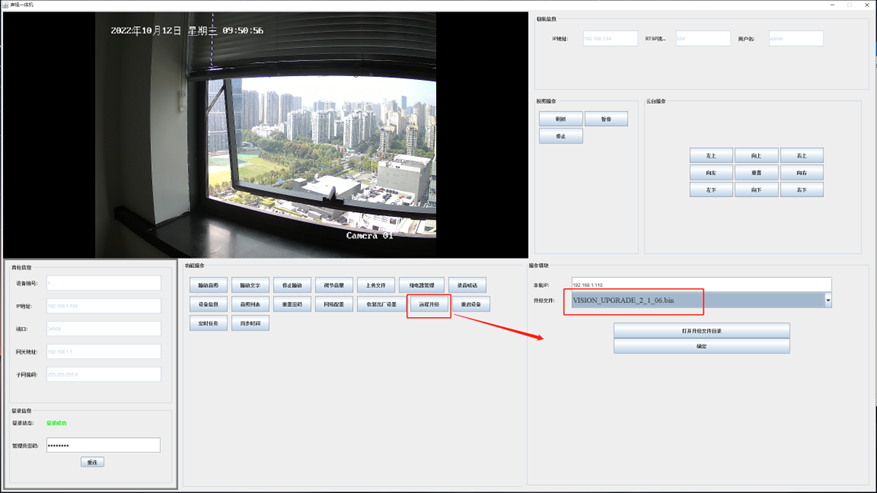Click the 确定 confirm button

point(701,346)
